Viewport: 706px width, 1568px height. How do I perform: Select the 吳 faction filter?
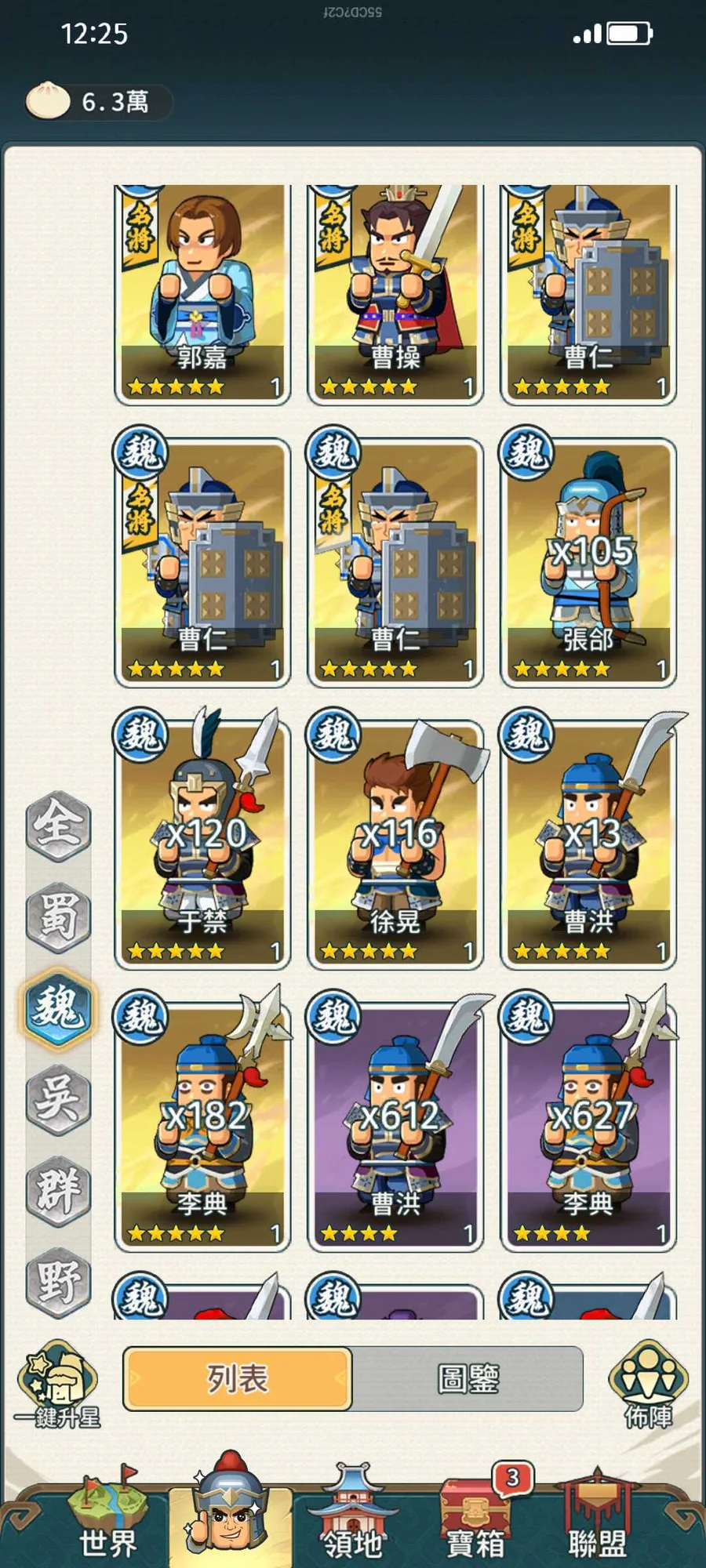(59, 1099)
